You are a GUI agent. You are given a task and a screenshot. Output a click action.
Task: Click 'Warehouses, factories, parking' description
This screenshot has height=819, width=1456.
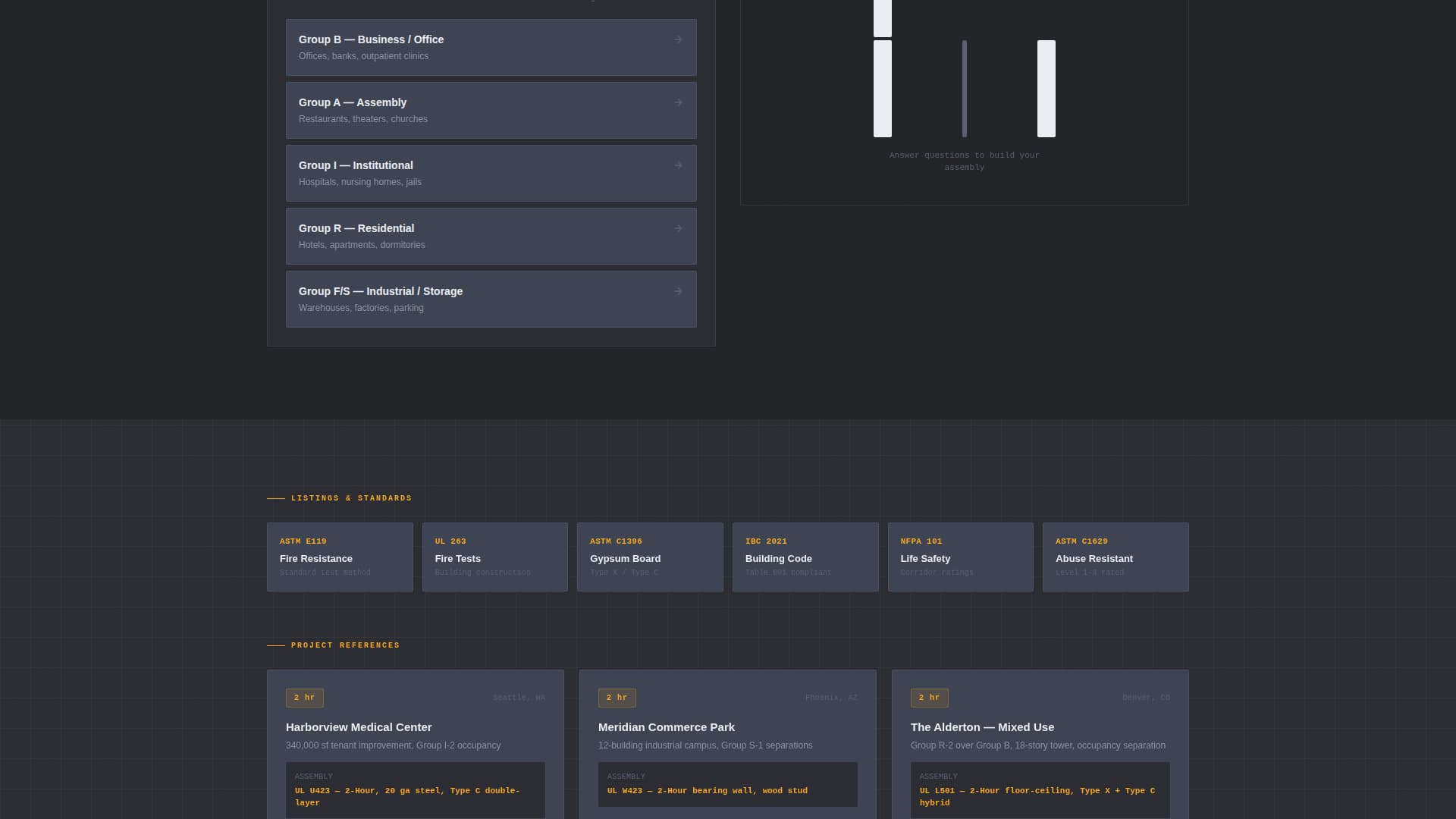[361, 308]
